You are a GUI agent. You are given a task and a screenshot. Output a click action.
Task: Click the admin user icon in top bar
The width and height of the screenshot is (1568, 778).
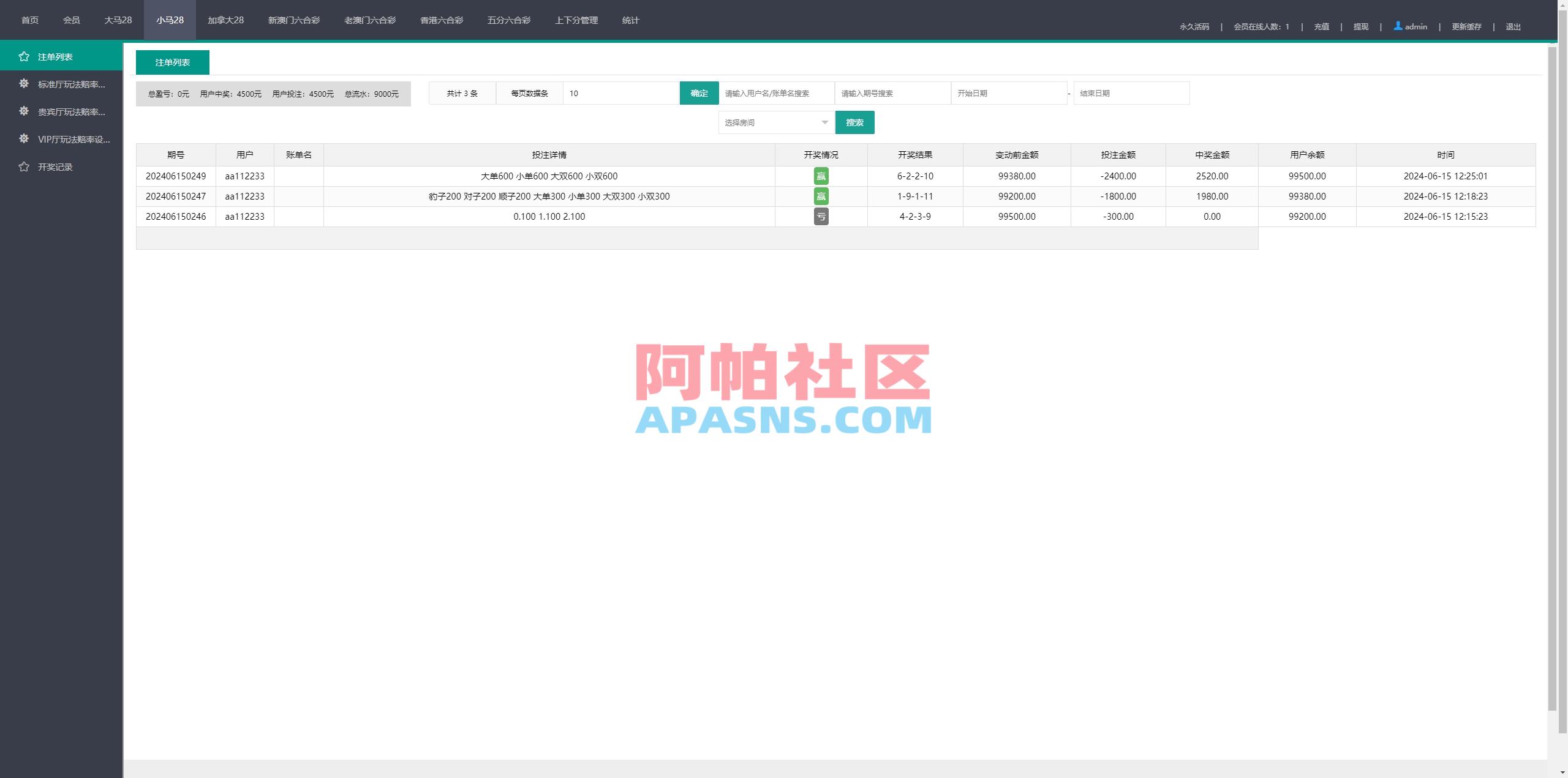[1397, 26]
